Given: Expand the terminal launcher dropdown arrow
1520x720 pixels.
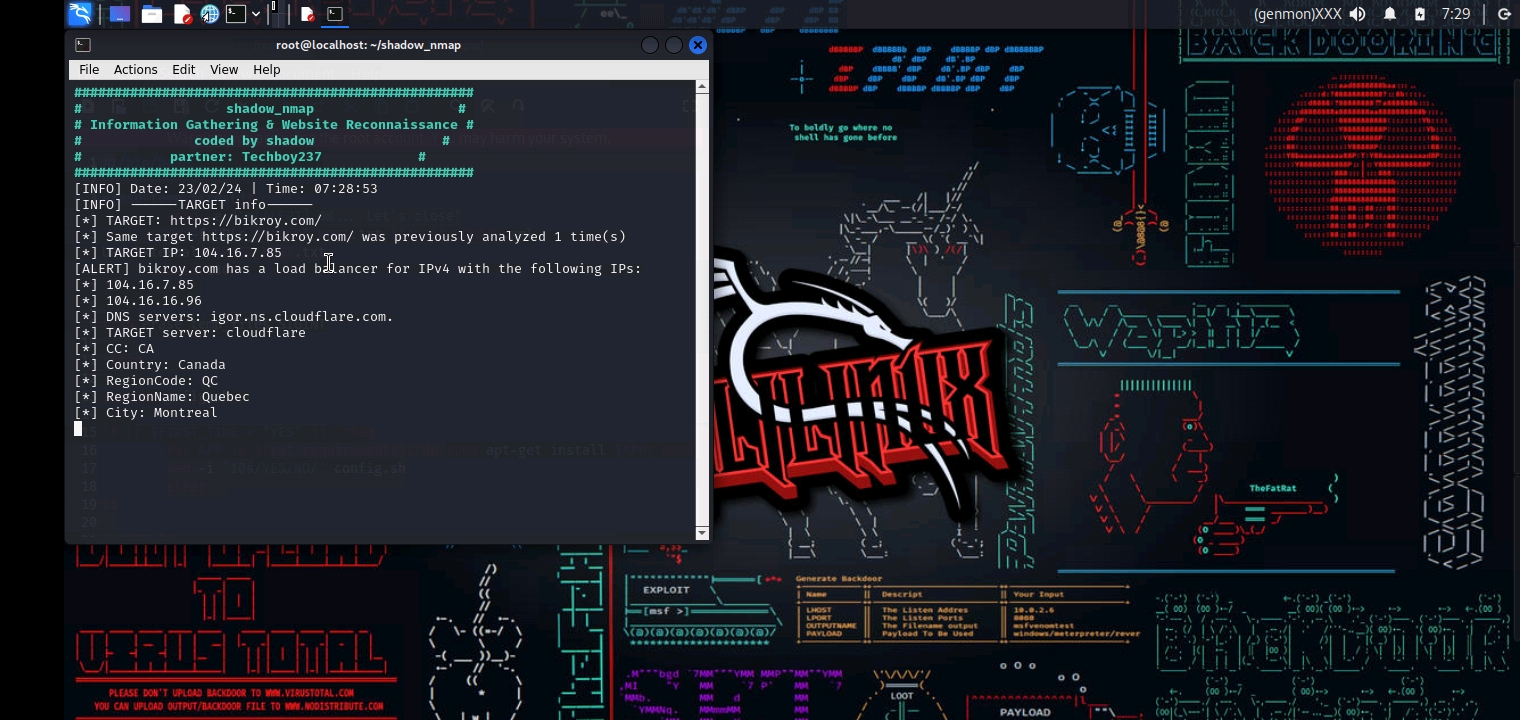Looking at the screenshot, I should coord(256,14).
